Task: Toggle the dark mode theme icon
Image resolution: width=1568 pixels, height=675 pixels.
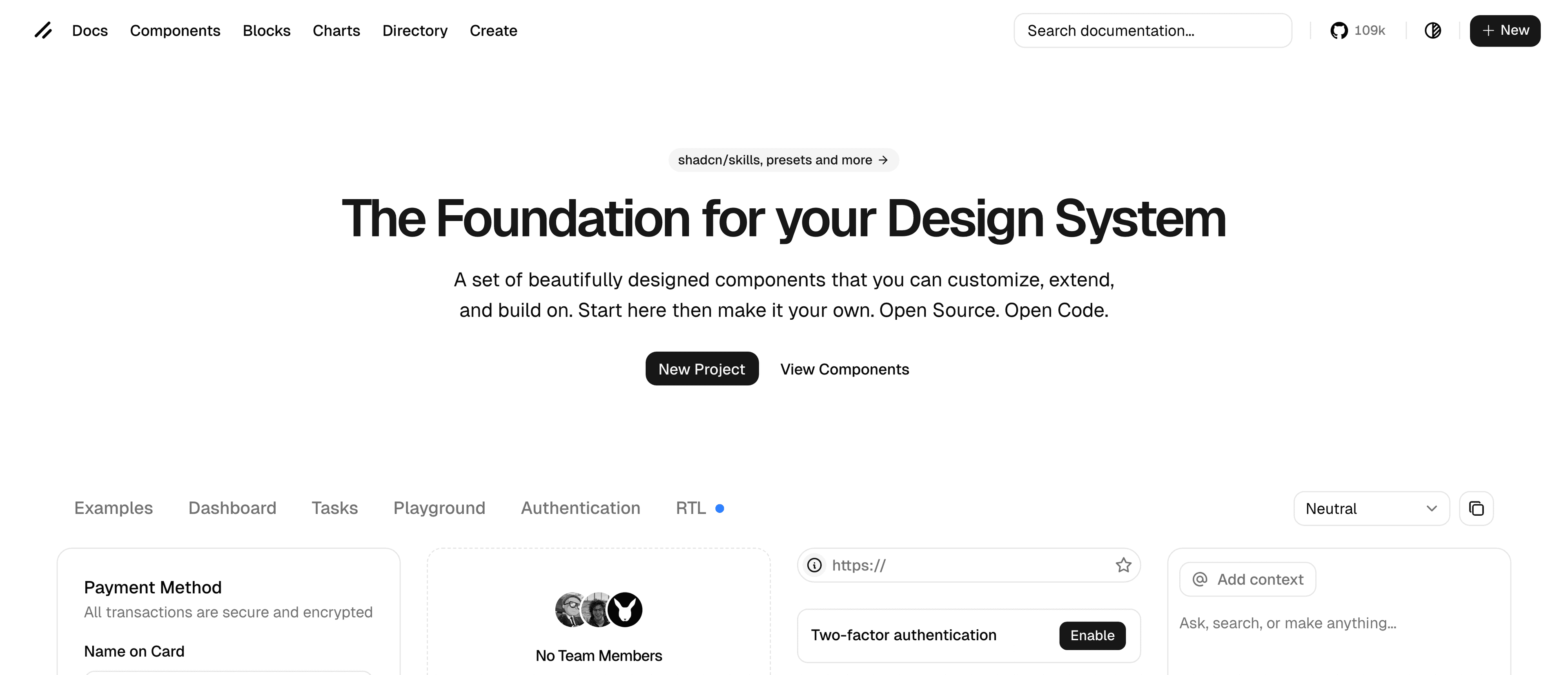Action: 1432,31
